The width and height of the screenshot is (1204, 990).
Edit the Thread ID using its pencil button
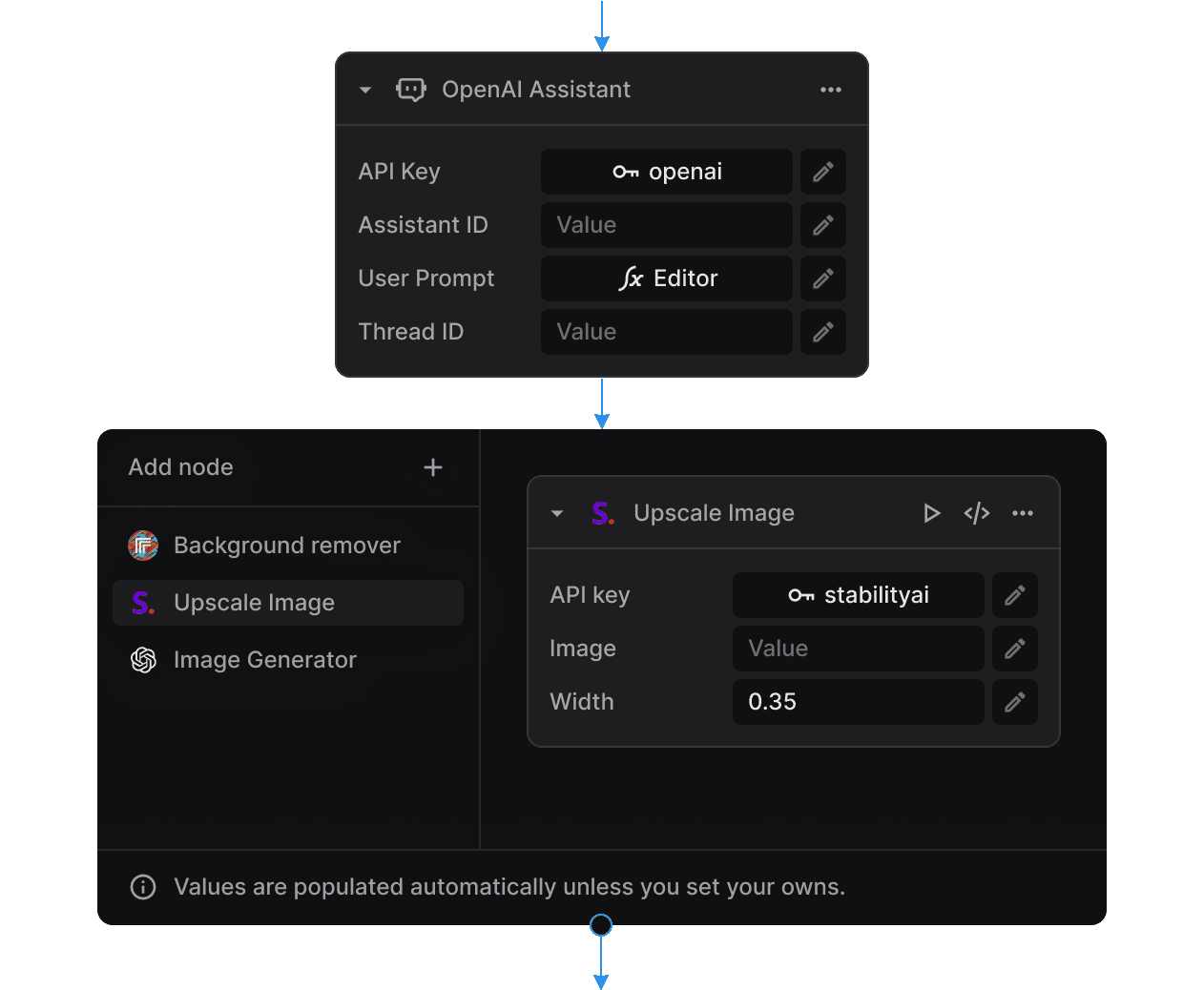click(822, 332)
